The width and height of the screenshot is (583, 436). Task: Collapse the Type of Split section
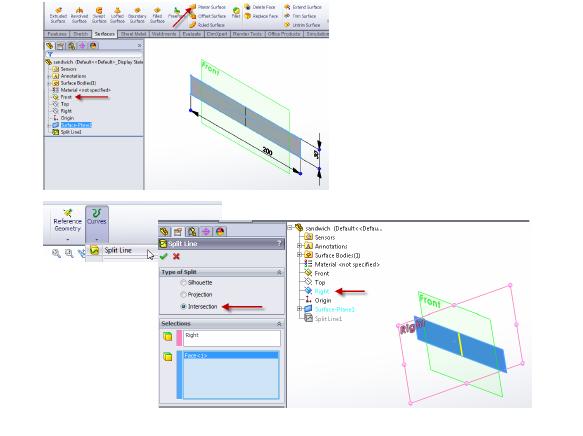click(279, 272)
